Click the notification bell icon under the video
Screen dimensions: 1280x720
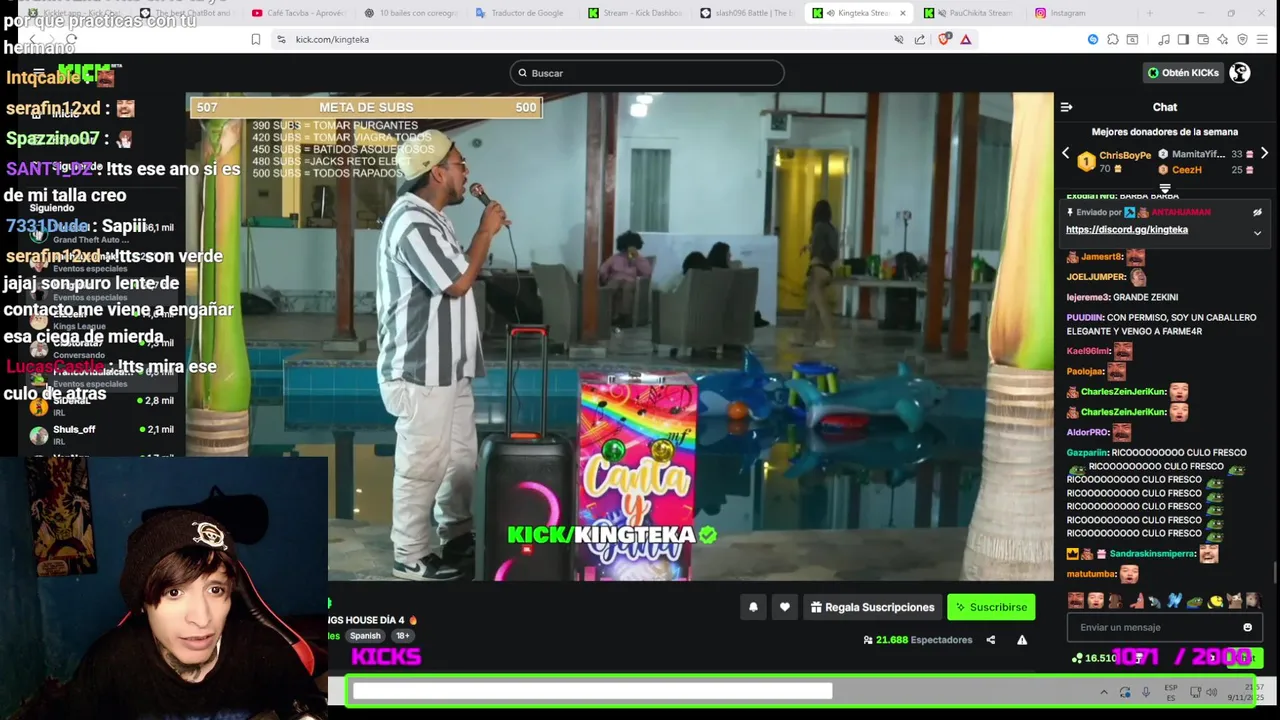tap(753, 607)
